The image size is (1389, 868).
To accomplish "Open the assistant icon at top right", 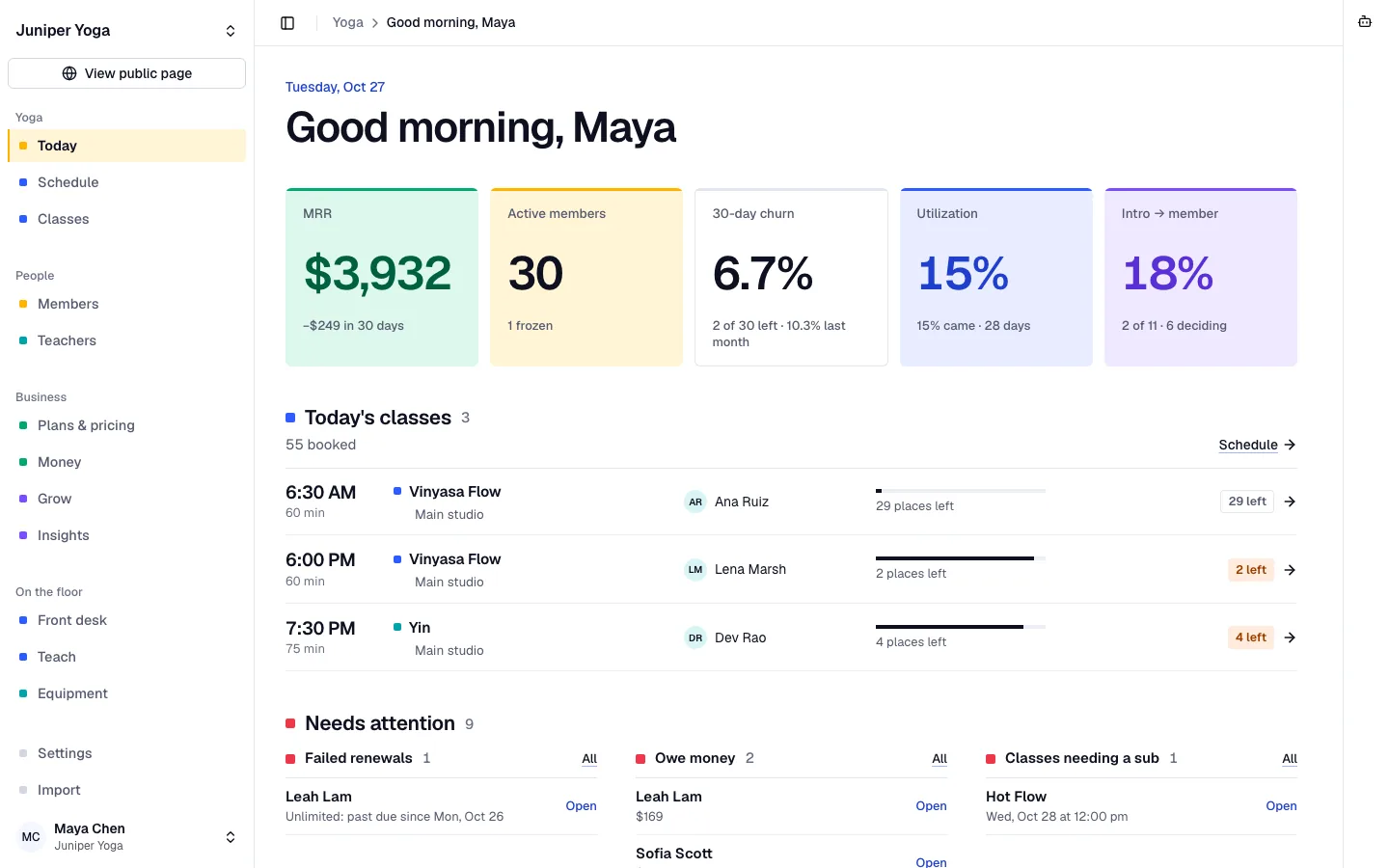I will (1365, 22).
